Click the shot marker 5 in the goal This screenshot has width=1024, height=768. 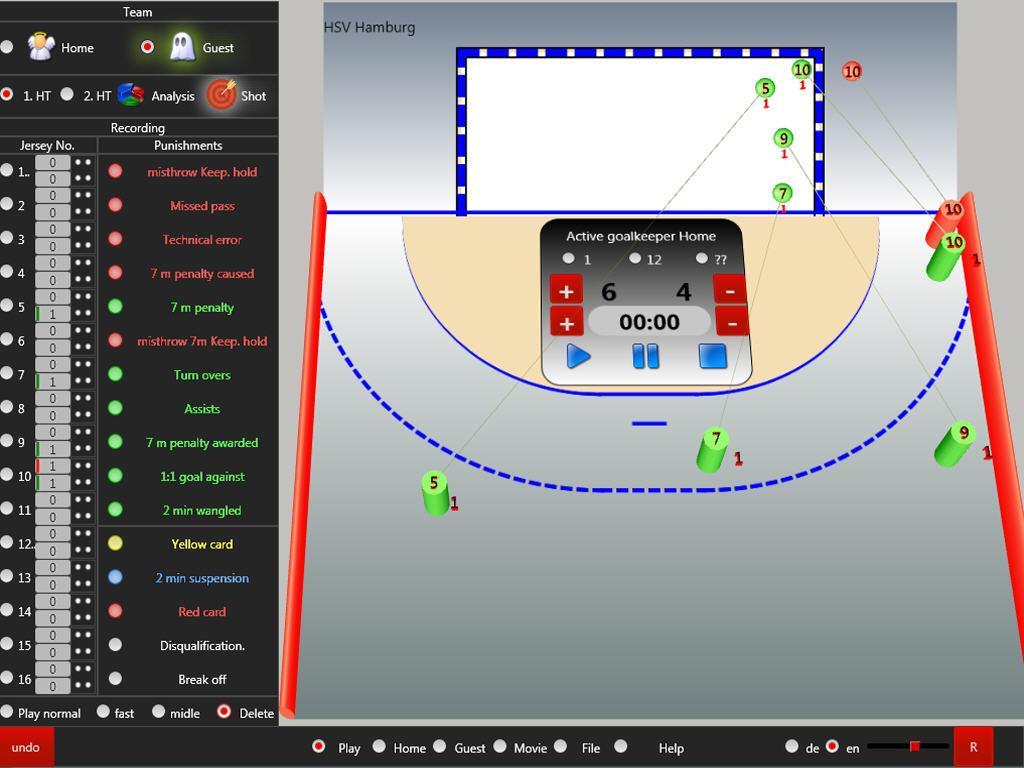[765, 88]
